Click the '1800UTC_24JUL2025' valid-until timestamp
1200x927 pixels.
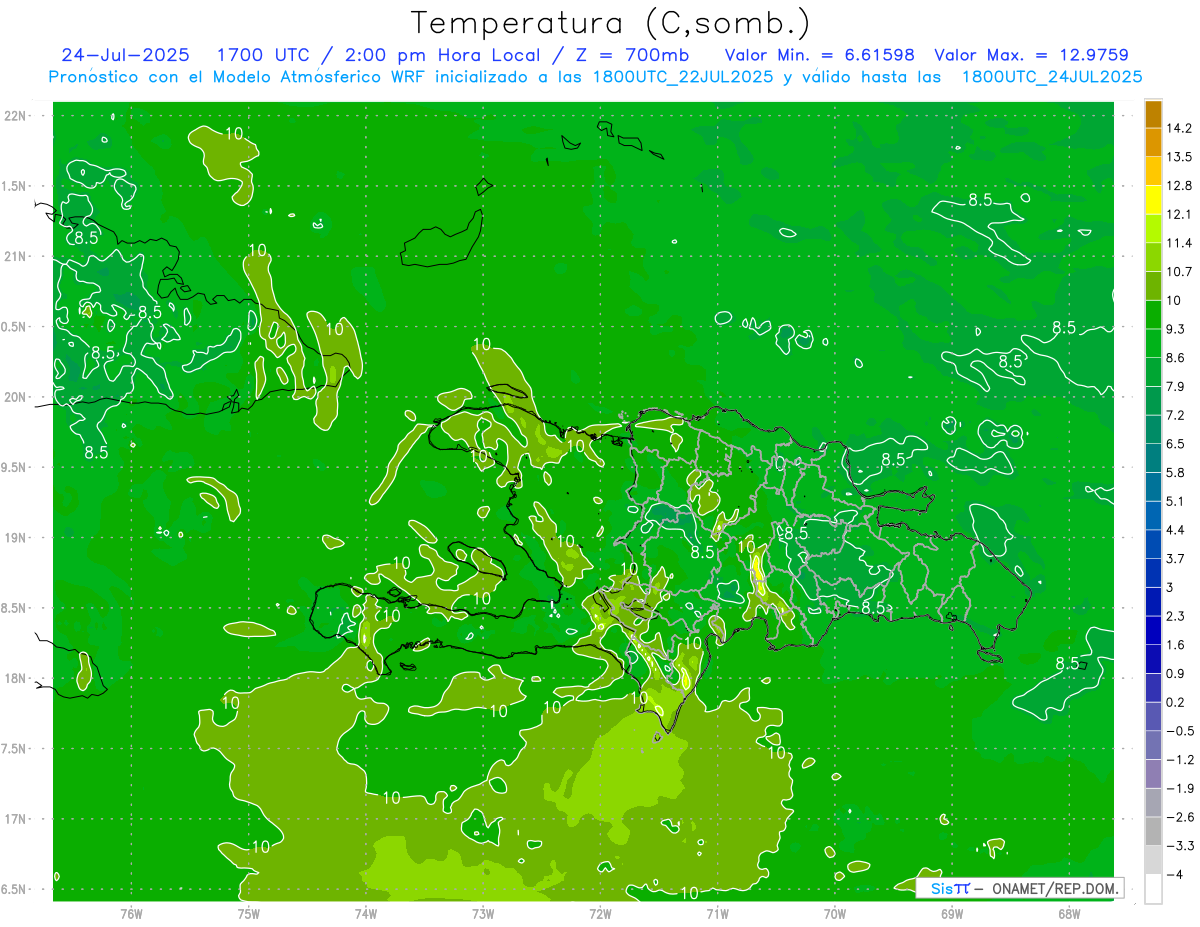[1052, 77]
